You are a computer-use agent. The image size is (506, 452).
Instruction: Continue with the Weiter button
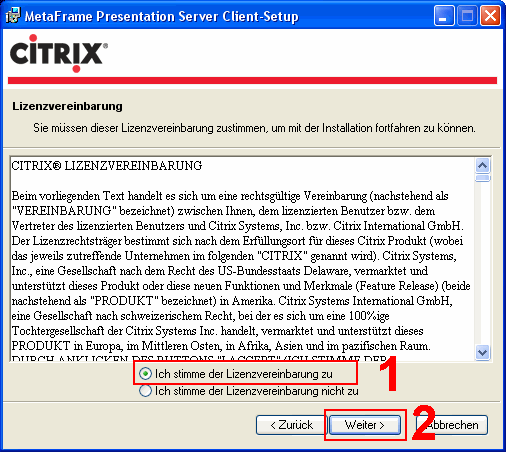365,425
